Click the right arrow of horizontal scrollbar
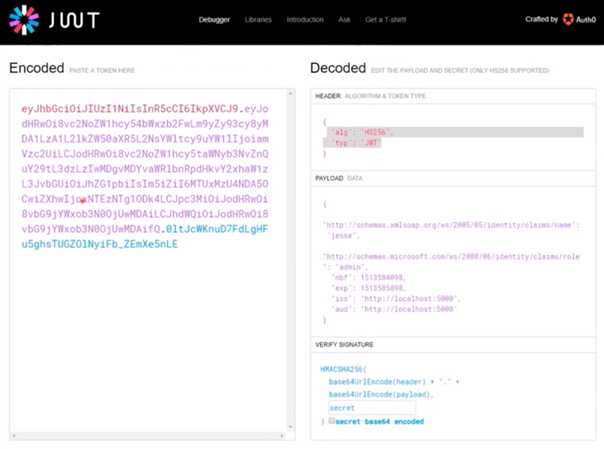Viewport: 604px width, 449px height. pos(282,436)
